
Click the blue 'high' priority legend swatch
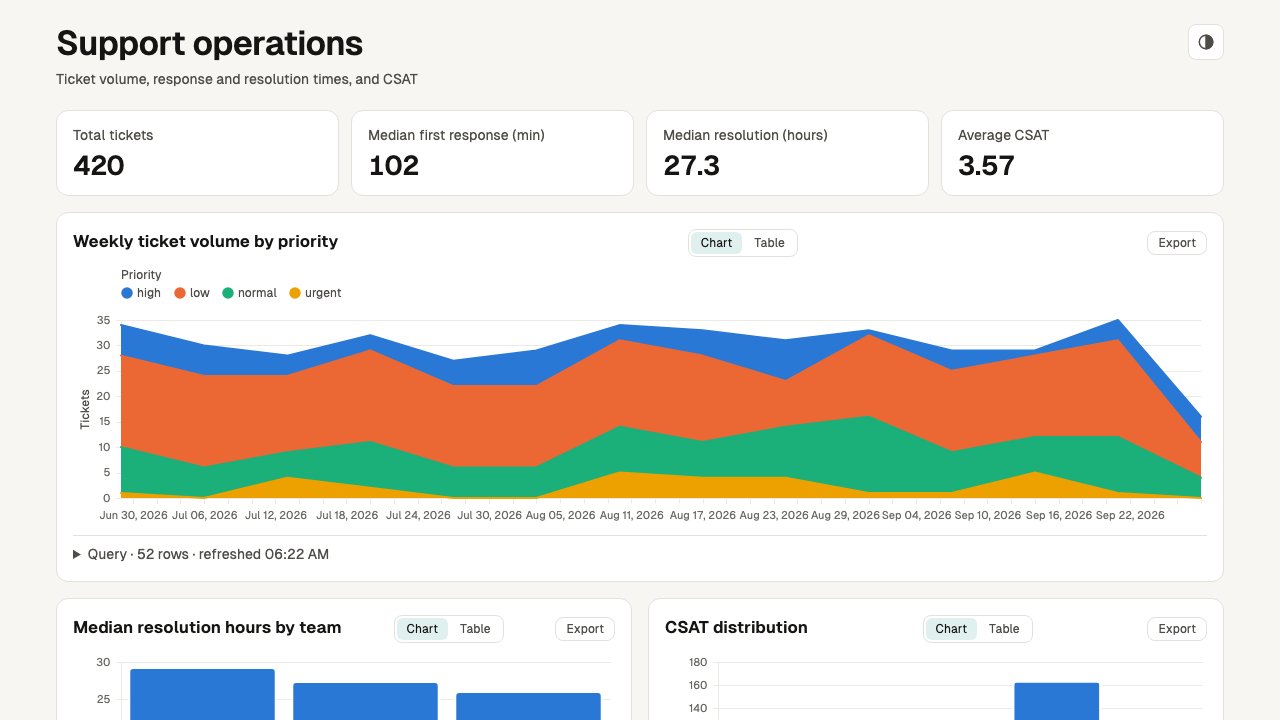click(127, 293)
